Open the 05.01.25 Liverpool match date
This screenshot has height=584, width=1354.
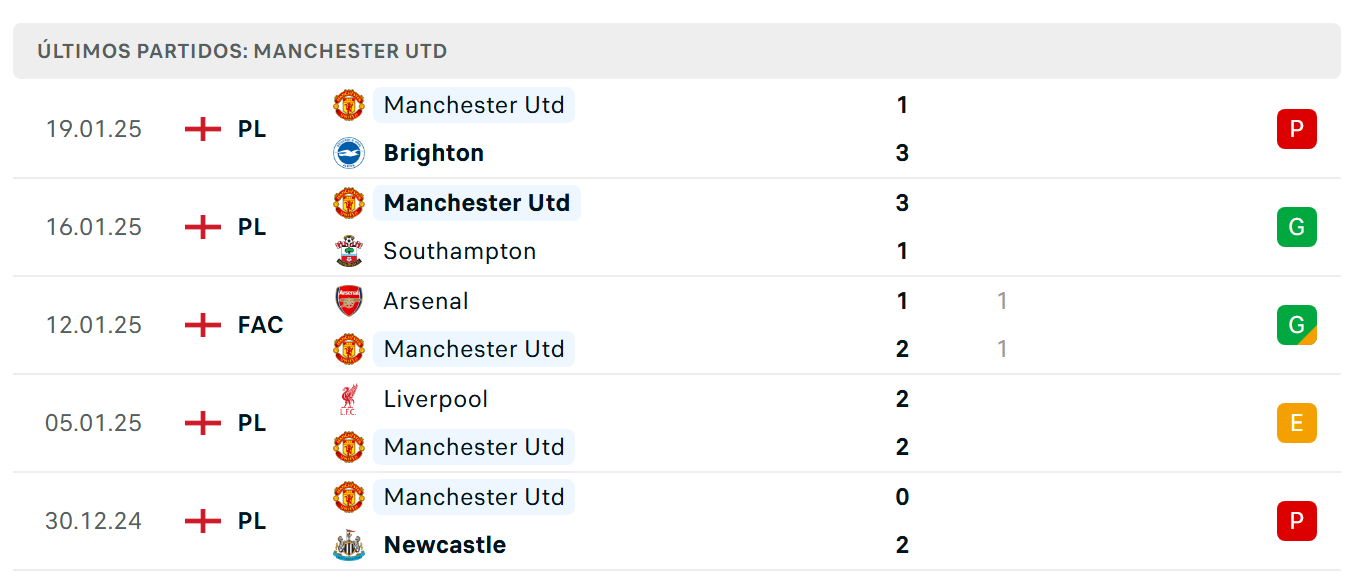(94, 423)
